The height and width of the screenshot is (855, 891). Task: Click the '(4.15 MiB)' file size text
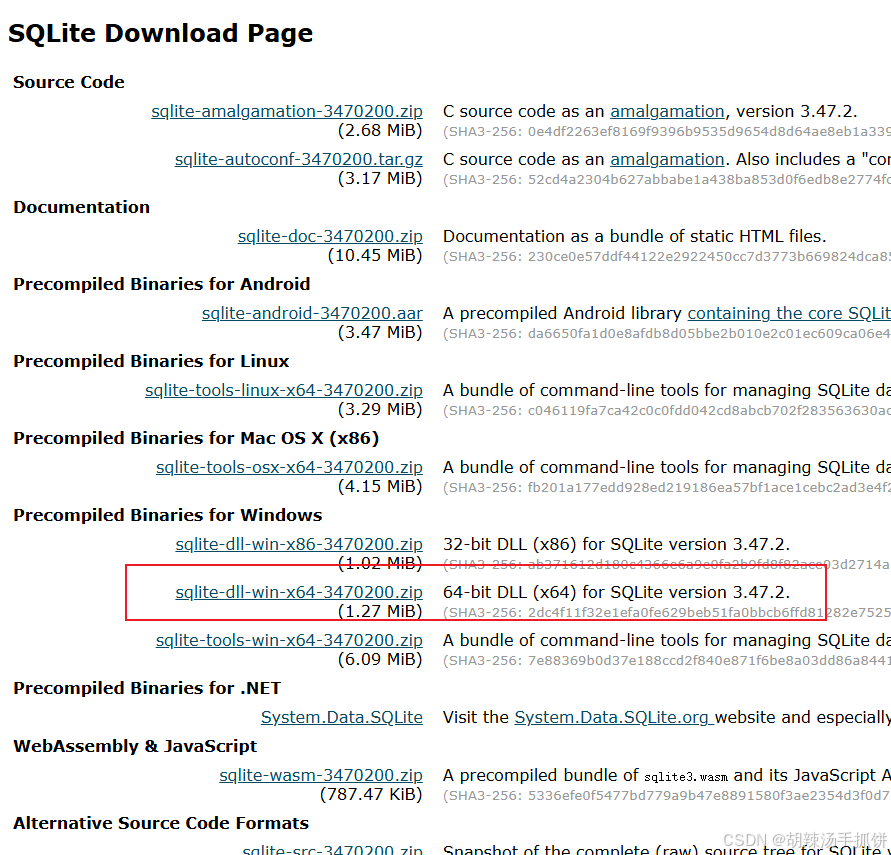point(380,486)
